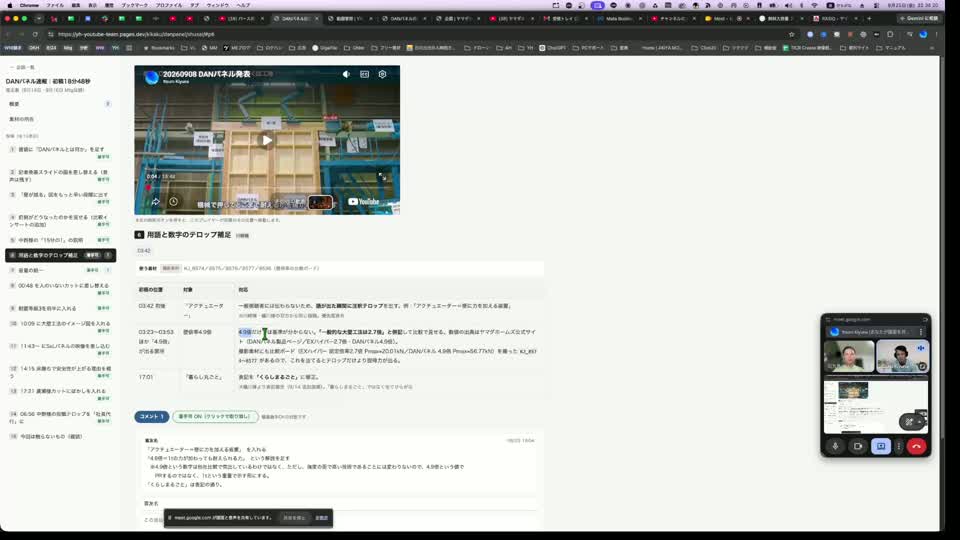Share the video using the arrow icon

point(156,201)
